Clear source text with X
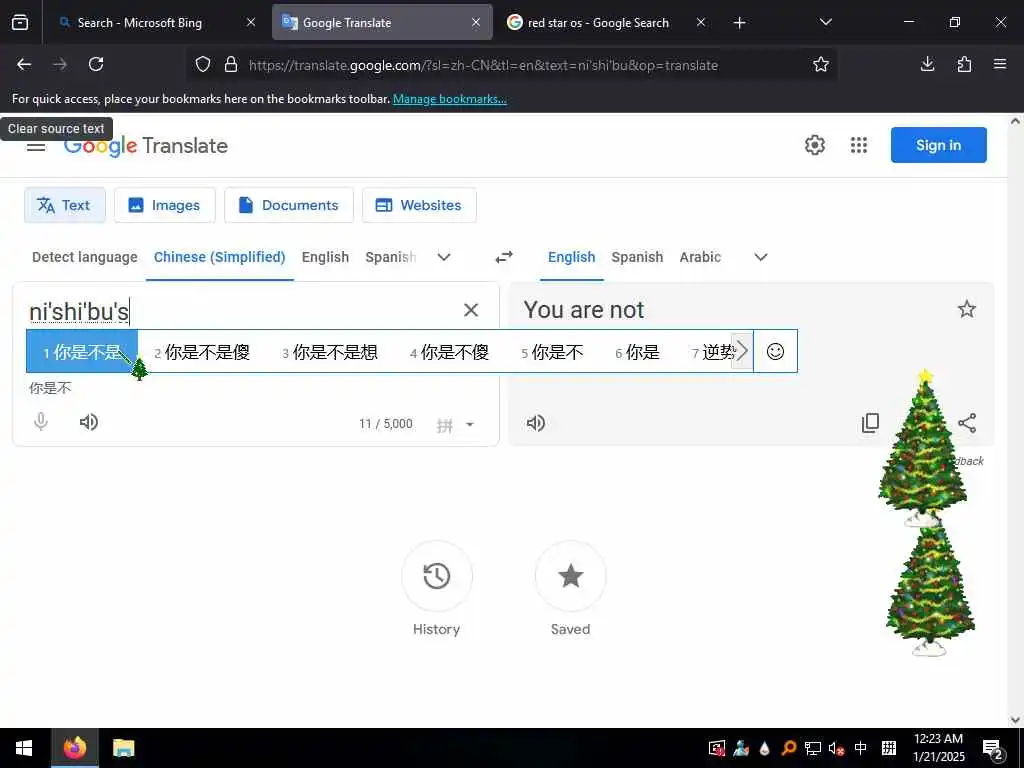This screenshot has height=768, width=1024. click(471, 310)
